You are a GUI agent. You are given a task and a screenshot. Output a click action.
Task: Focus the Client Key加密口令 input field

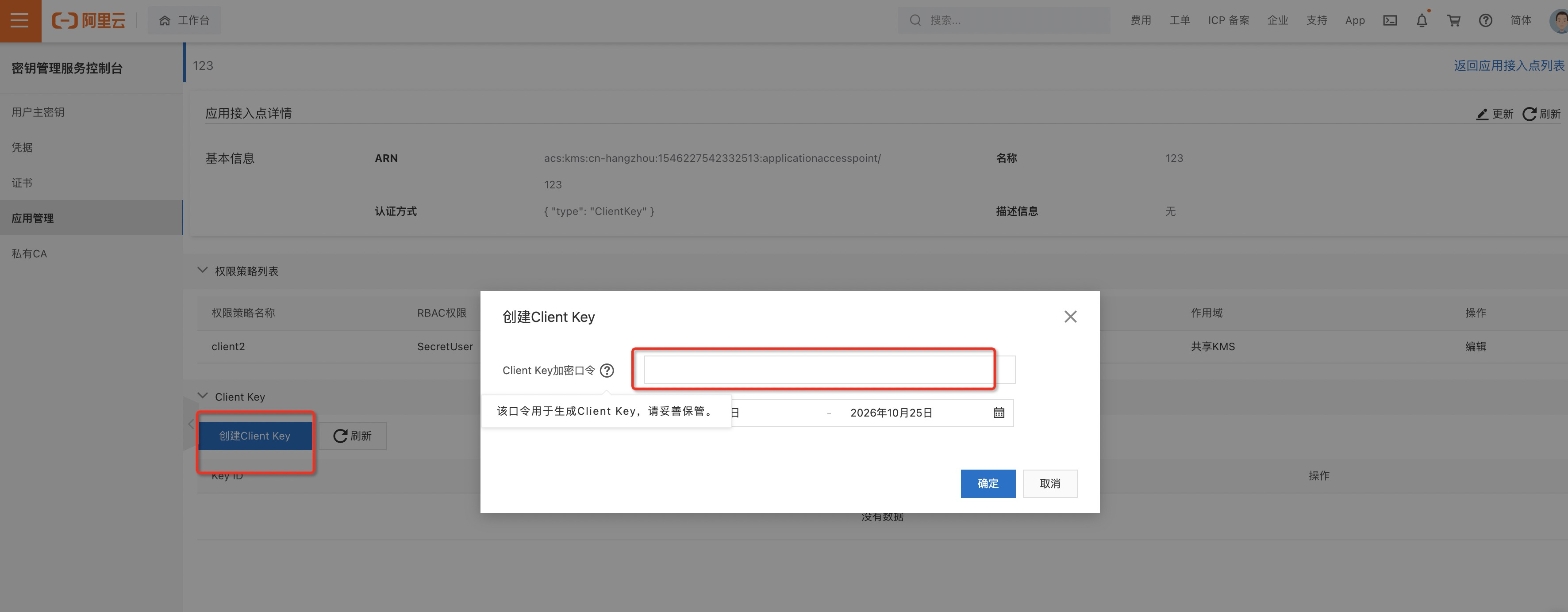[819, 370]
